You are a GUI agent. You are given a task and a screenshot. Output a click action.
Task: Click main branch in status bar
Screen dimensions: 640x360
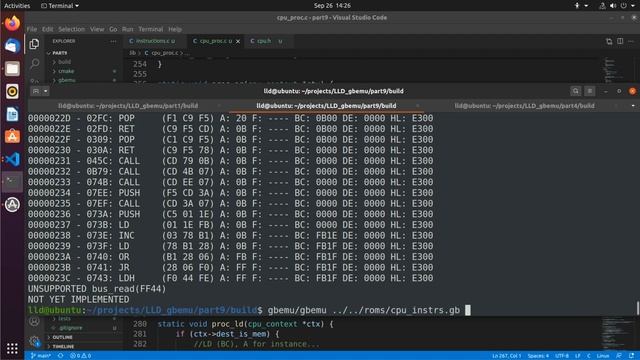pyautogui.click(x=41, y=356)
